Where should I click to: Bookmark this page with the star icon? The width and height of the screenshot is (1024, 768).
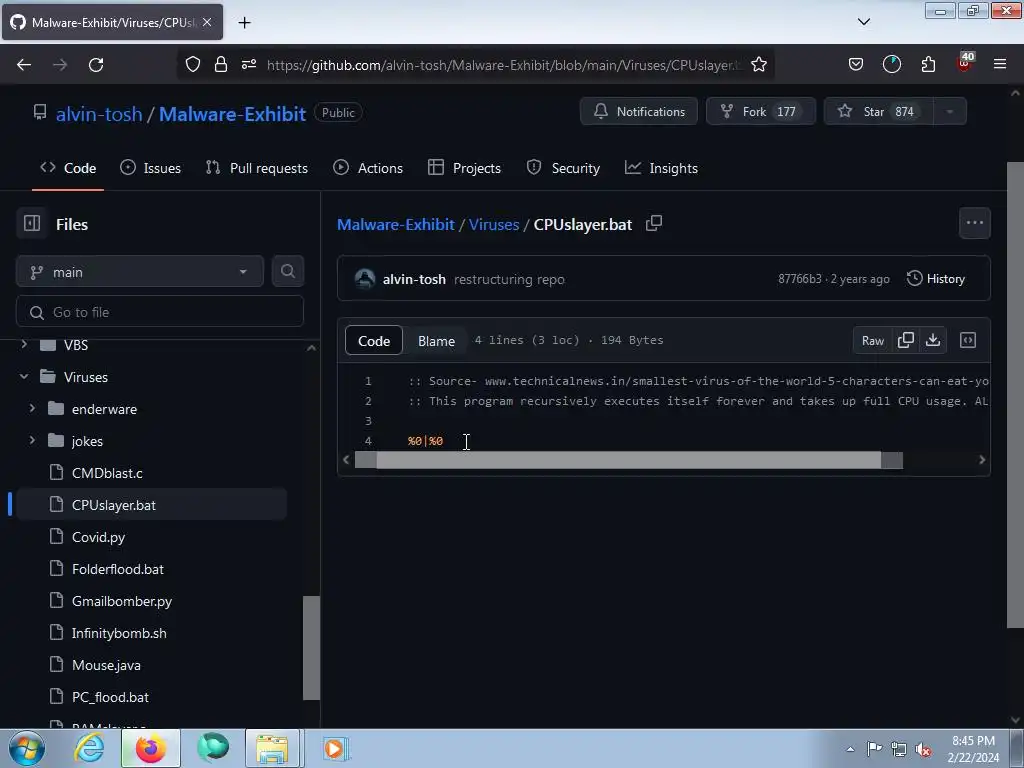(x=759, y=65)
